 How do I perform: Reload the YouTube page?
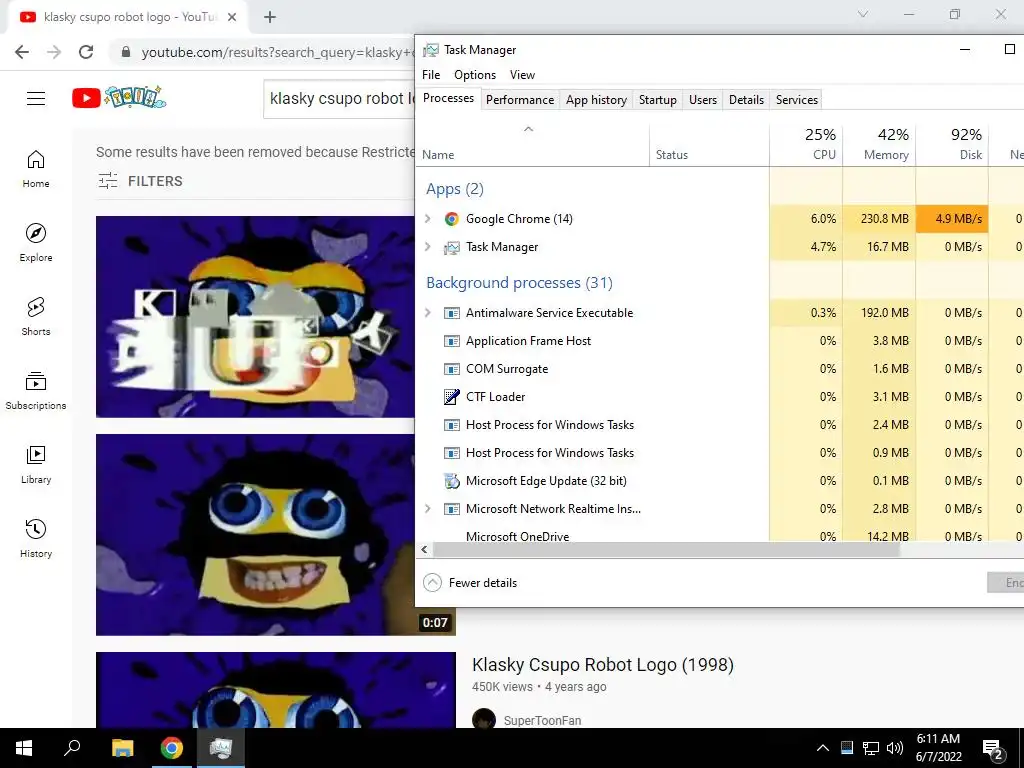coord(86,52)
